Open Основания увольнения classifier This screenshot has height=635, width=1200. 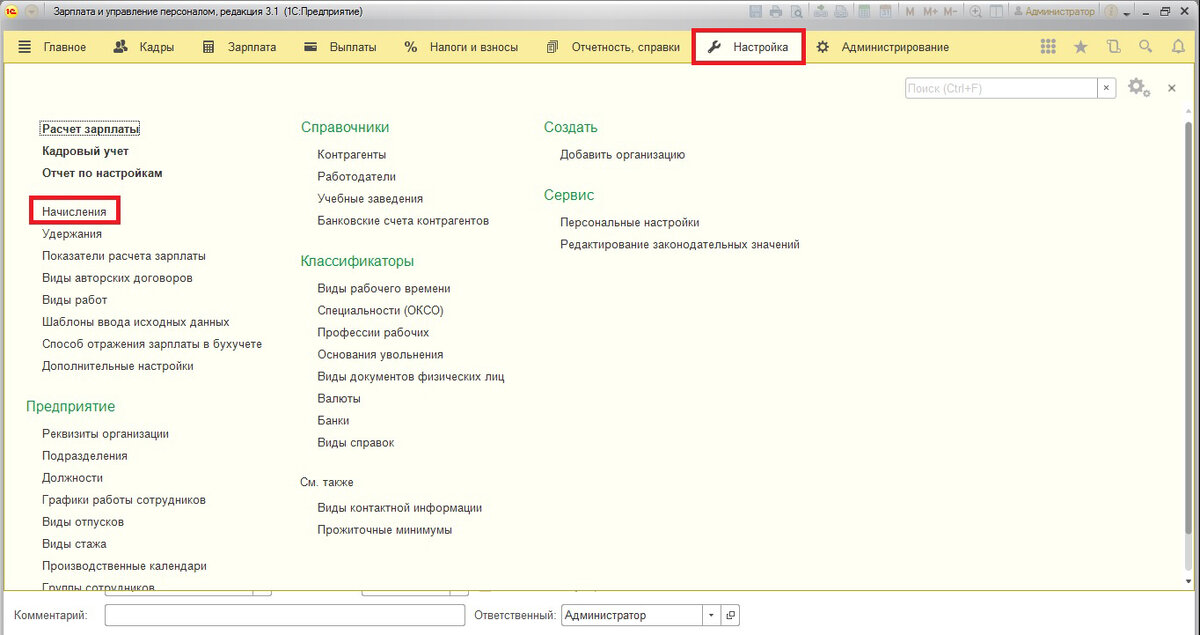380,354
